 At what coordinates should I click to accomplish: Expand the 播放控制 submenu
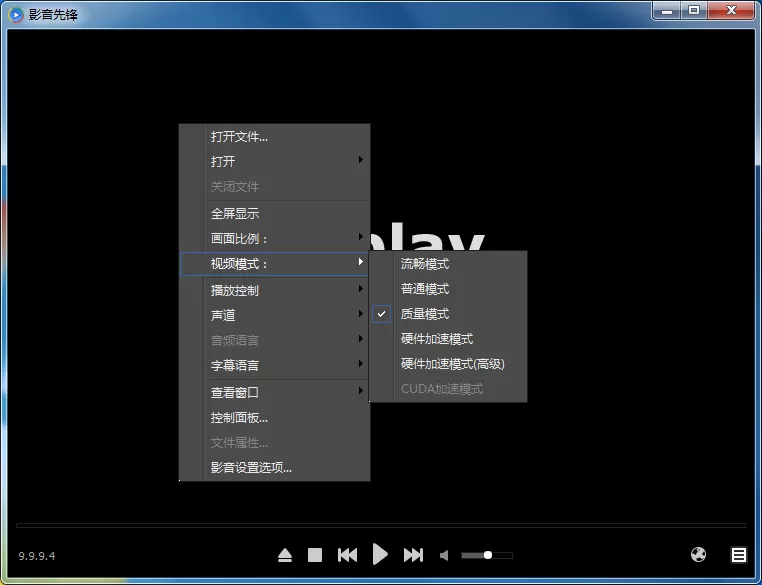(275, 290)
